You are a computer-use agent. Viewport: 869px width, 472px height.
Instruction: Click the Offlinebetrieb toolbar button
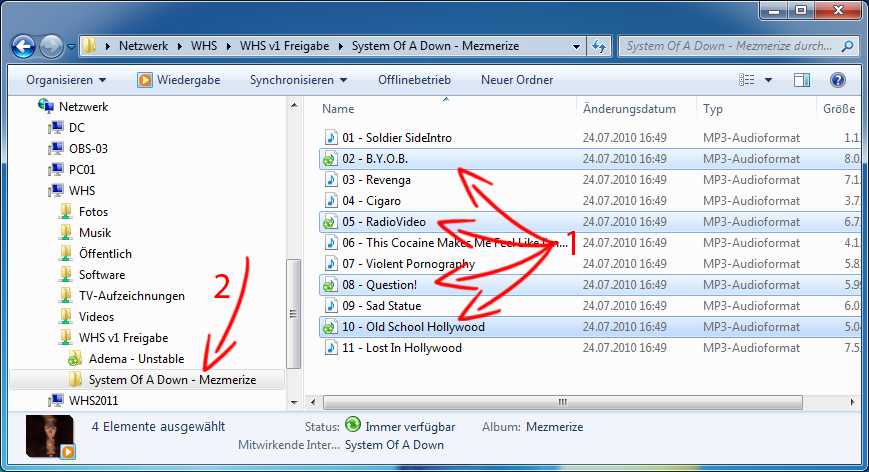(x=414, y=80)
